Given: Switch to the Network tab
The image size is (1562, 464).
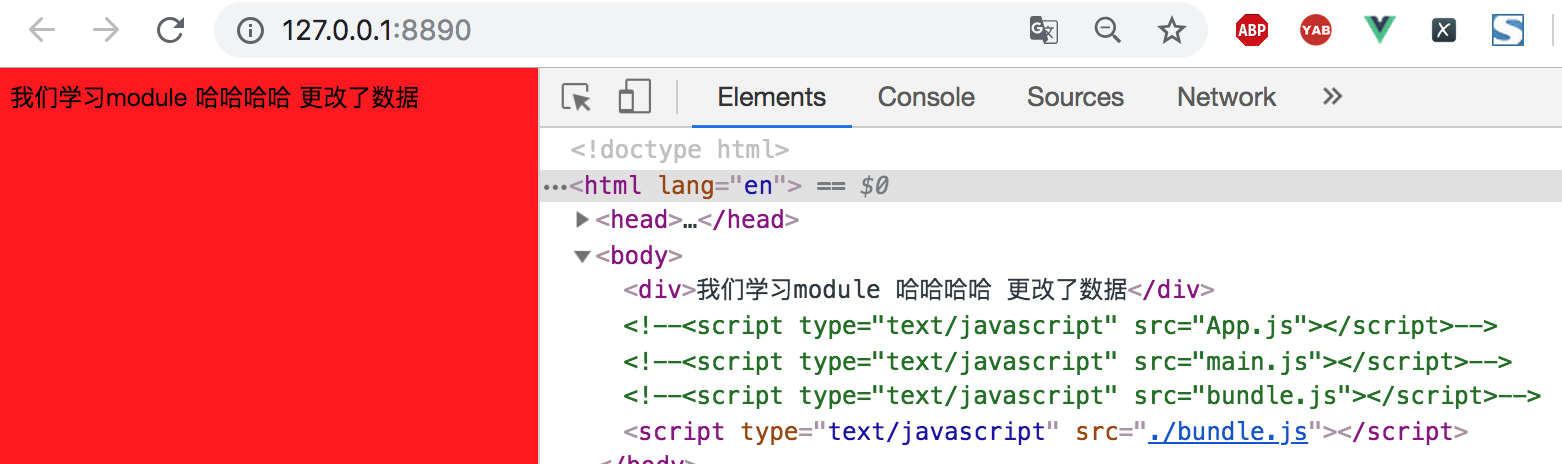Looking at the screenshot, I should 1226,97.
